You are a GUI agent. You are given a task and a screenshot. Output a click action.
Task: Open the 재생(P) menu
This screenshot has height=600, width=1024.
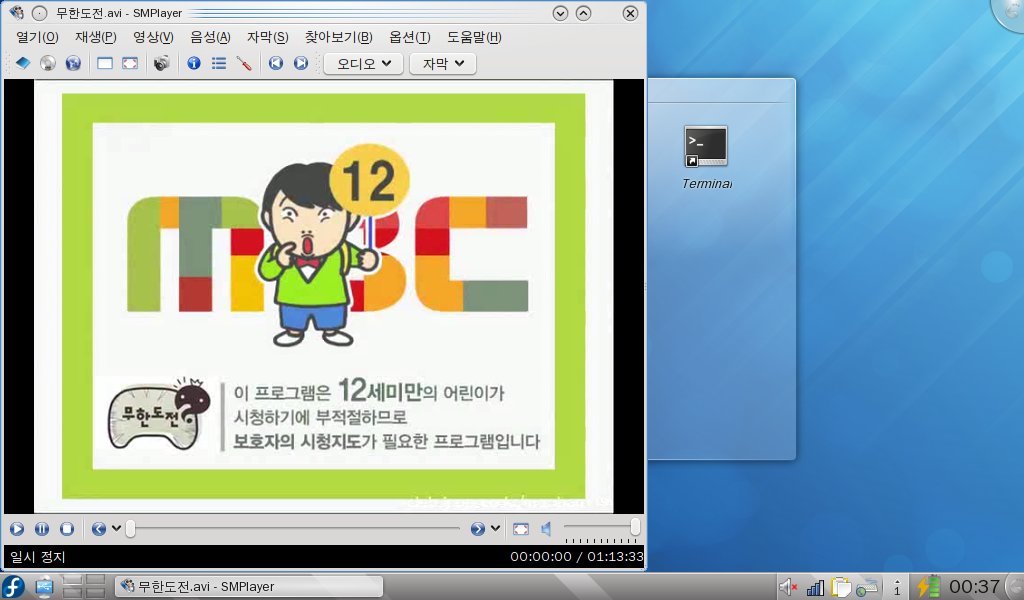(95, 37)
